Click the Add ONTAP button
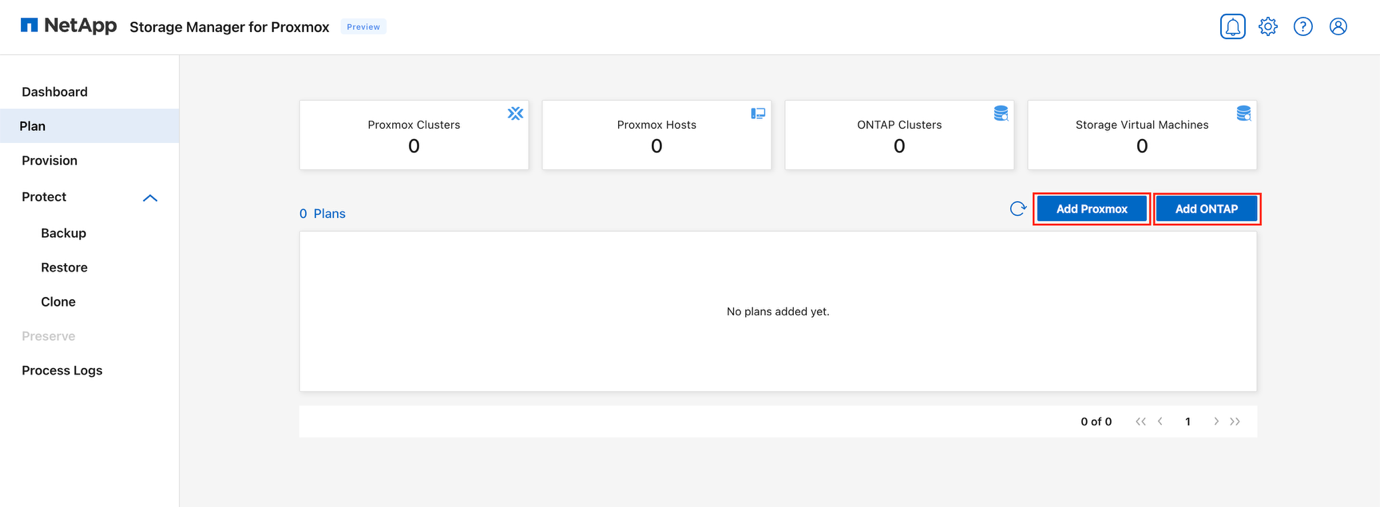Image resolution: width=1380 pixels, height=507 pixels. [x=1206, y=209]
